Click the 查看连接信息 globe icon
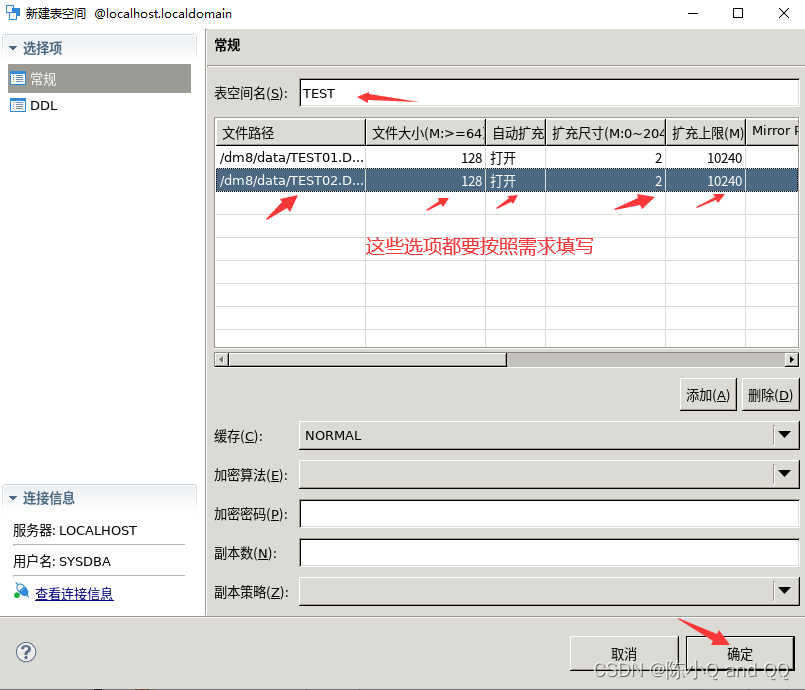The height and width of the screenshot is (690, 805). [x=21, y=593]
